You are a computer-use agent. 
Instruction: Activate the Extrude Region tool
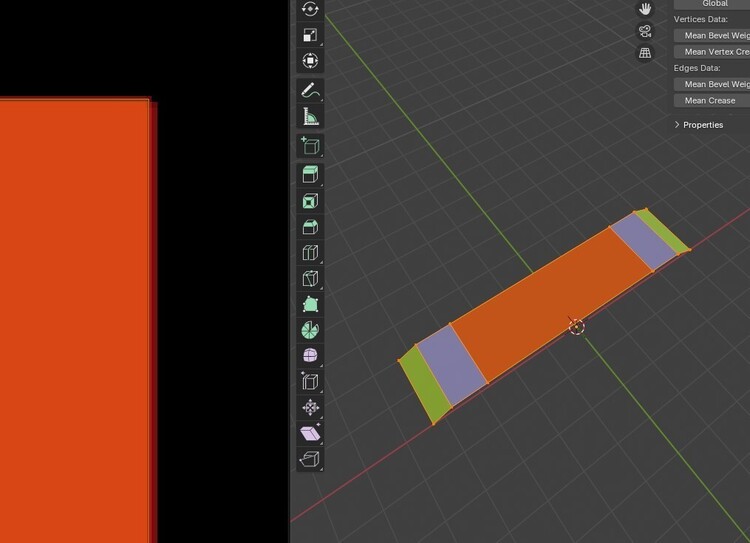click(310, 175)
